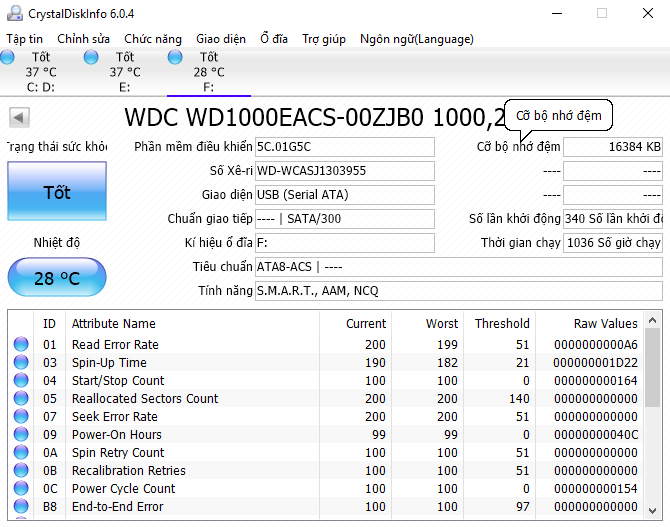Select the End-to-End Error attribute name
Viewport: 670px width, 527px height.
click(118, 506)
